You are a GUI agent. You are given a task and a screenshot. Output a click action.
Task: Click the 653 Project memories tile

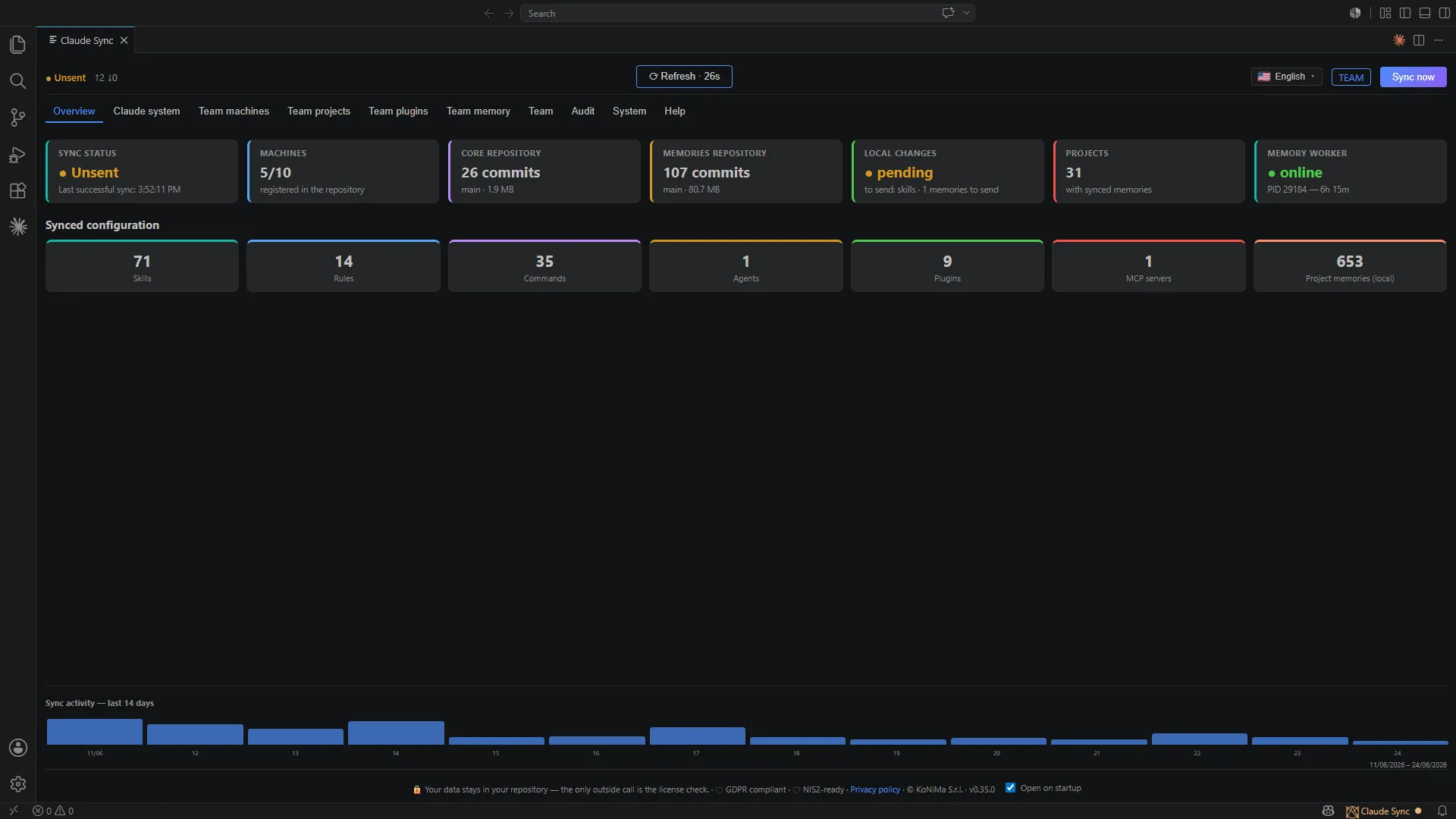(1350, 266)
